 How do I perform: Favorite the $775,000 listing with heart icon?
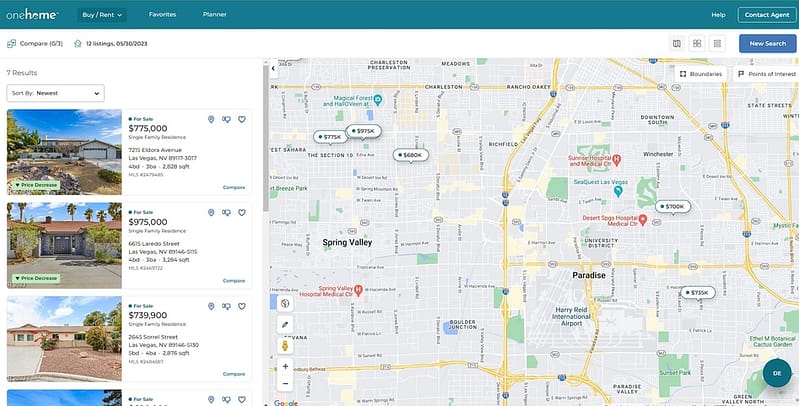coord(242,119)
